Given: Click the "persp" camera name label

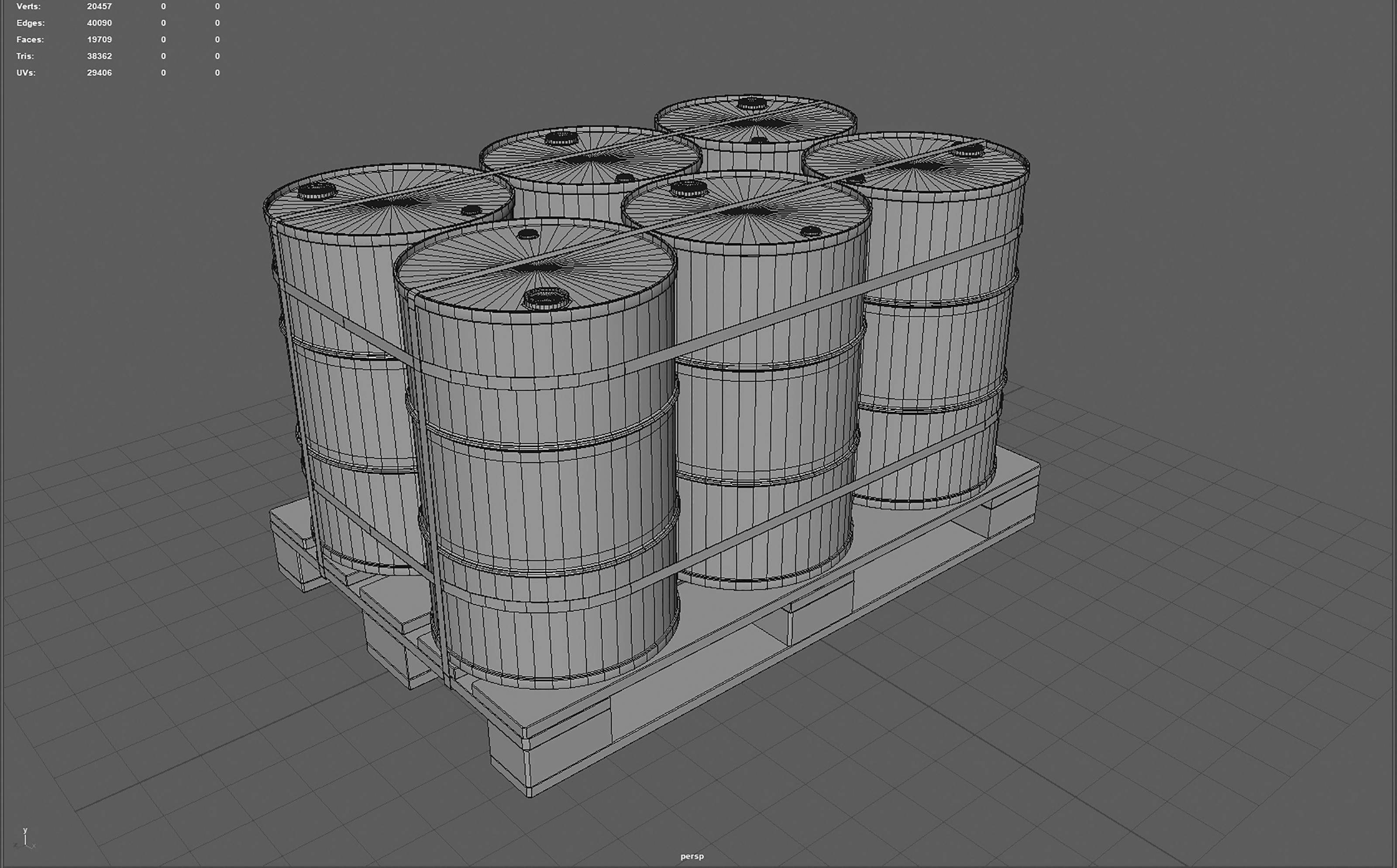Looking at the screenshot, I should [x=692, y=856].
